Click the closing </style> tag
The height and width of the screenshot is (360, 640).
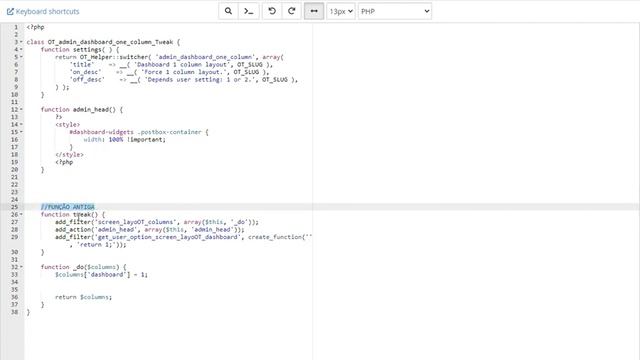click(x=69, y=155)
